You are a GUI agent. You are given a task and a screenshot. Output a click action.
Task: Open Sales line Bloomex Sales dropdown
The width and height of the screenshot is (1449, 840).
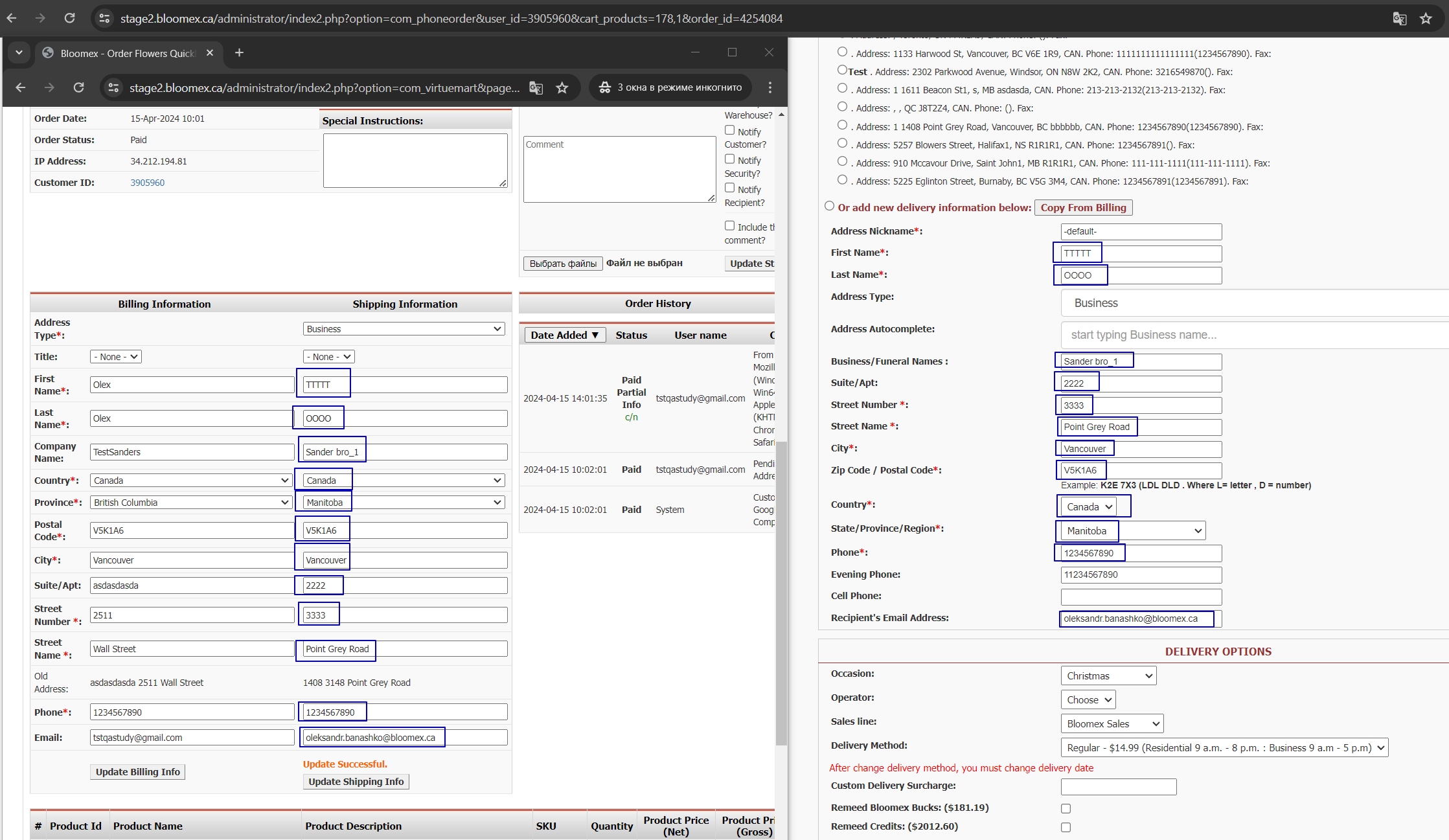click(x=1112, y=724)
